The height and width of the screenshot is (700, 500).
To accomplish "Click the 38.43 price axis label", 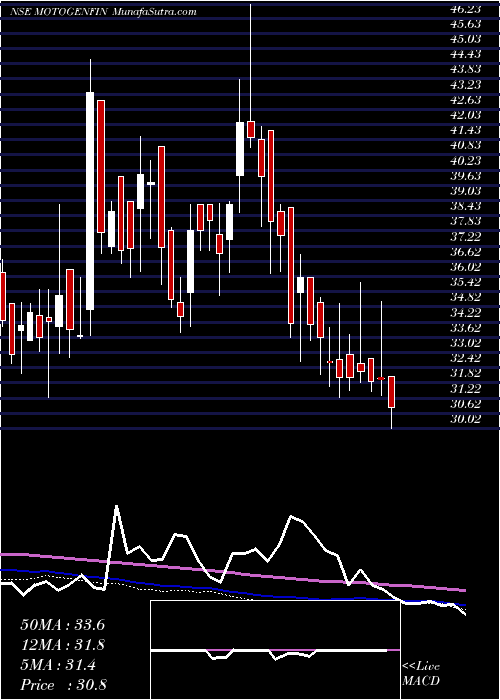I will [x=465, y=206].
